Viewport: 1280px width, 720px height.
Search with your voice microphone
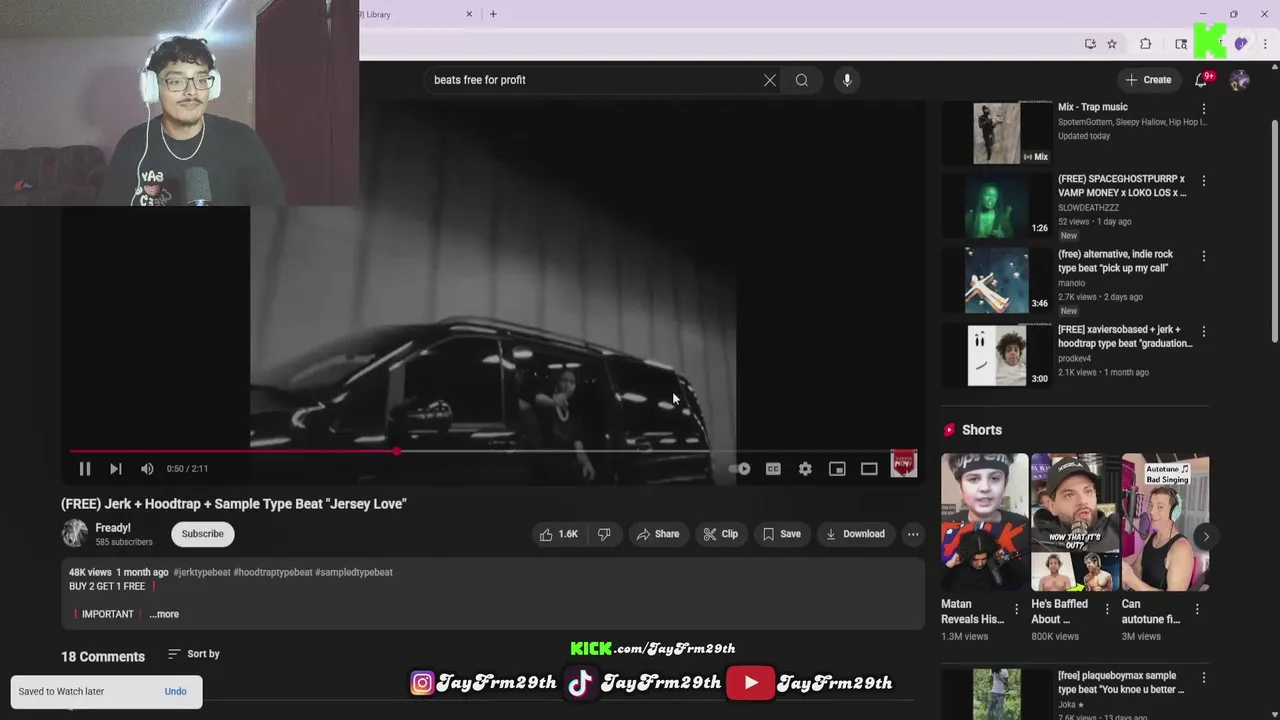pos(847,80)
